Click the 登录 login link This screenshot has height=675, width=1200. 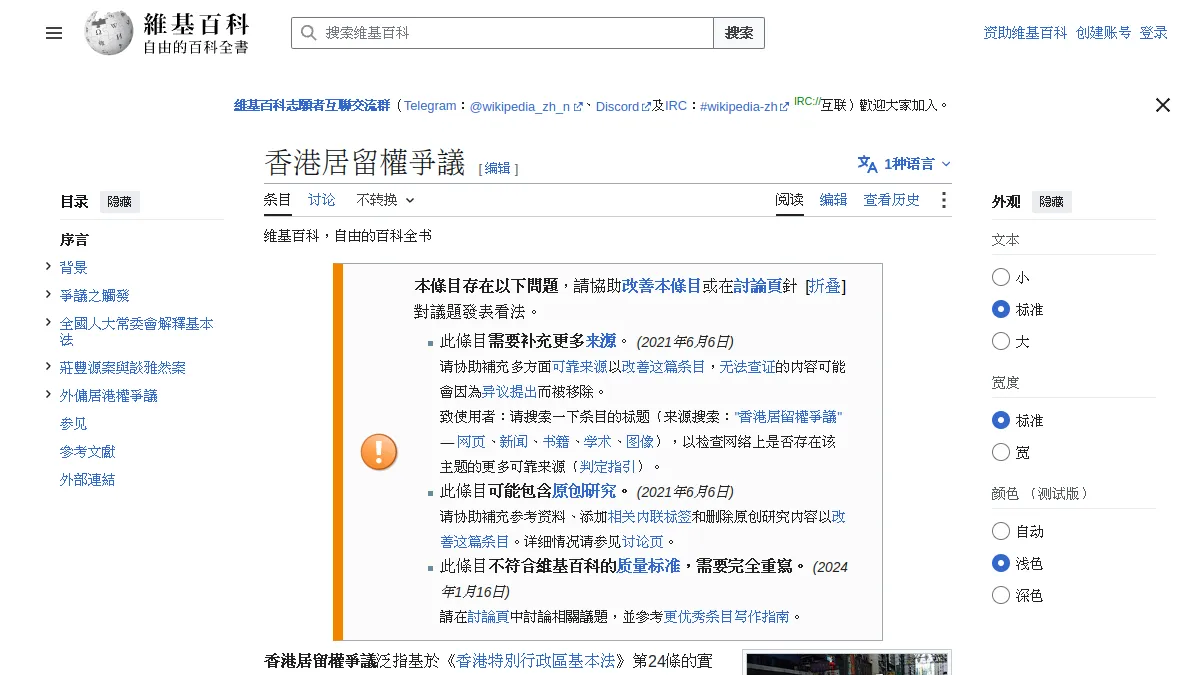point(1154,33)
